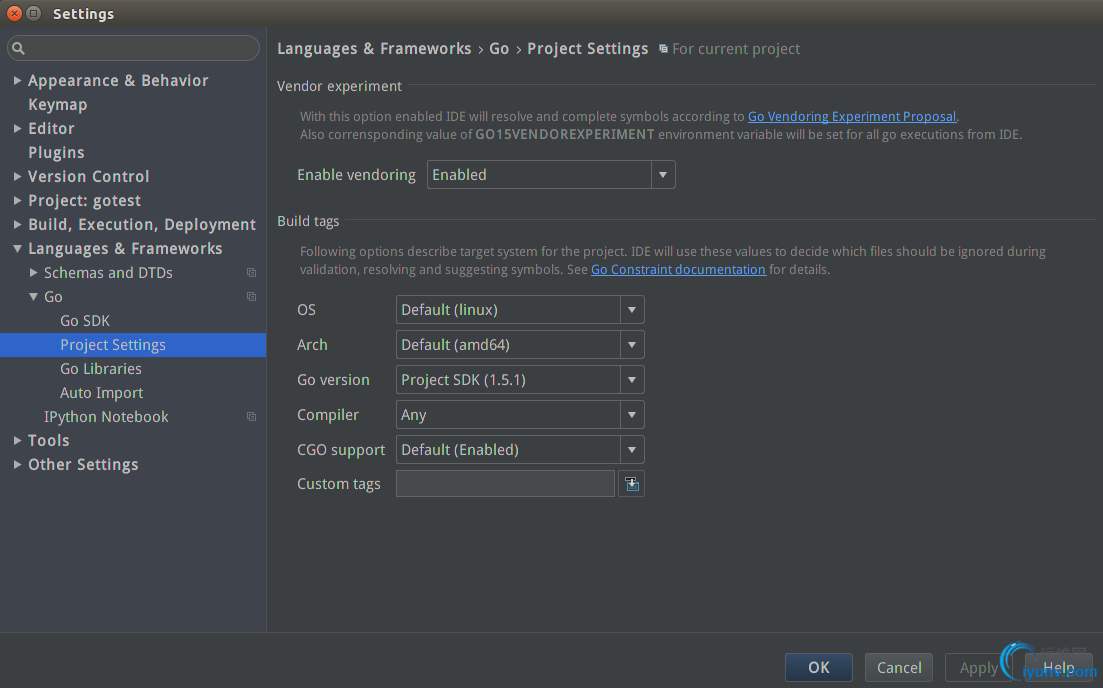1103x688 pixels.
Task: Focus the Custom tags input field
Action: [505, 484]
